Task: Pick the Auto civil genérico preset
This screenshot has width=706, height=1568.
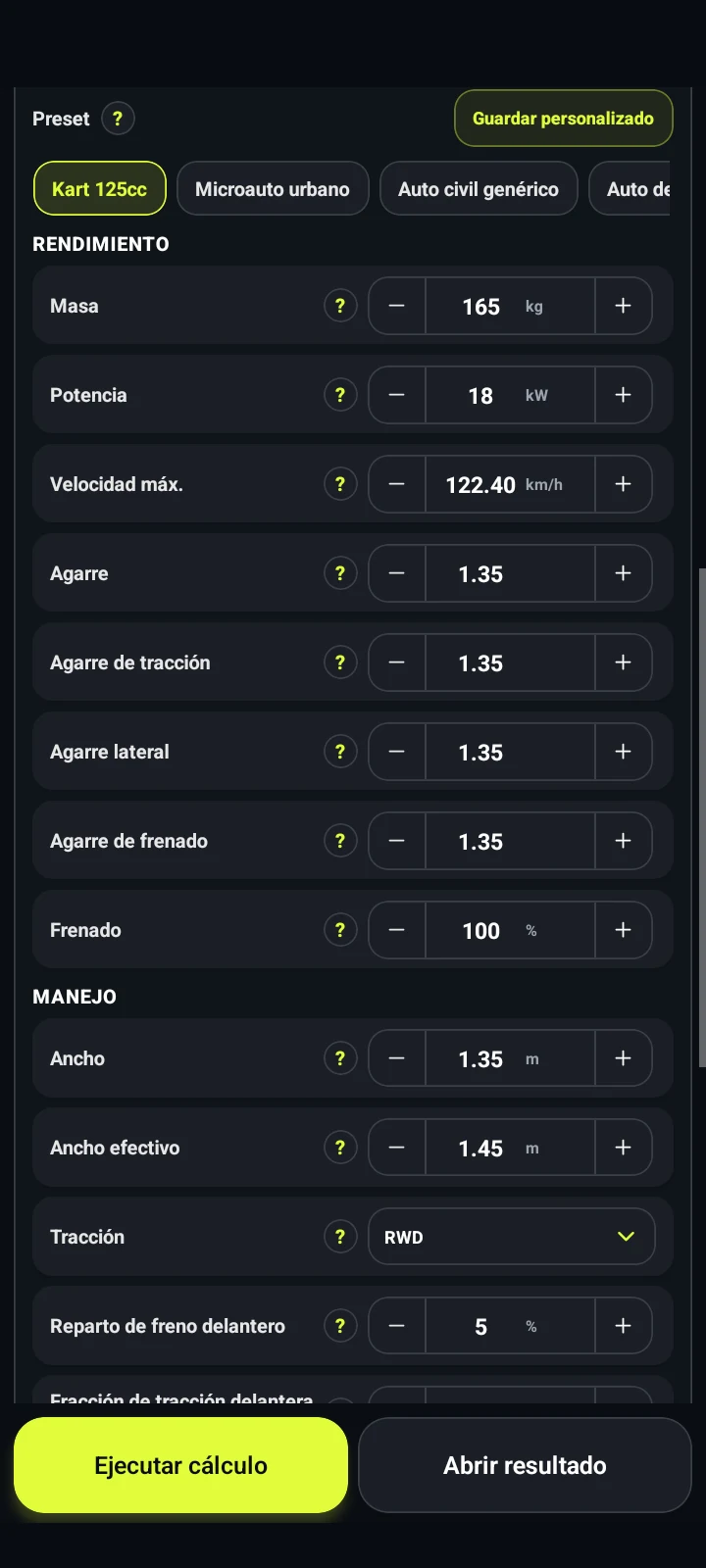Action: point(479,188)
